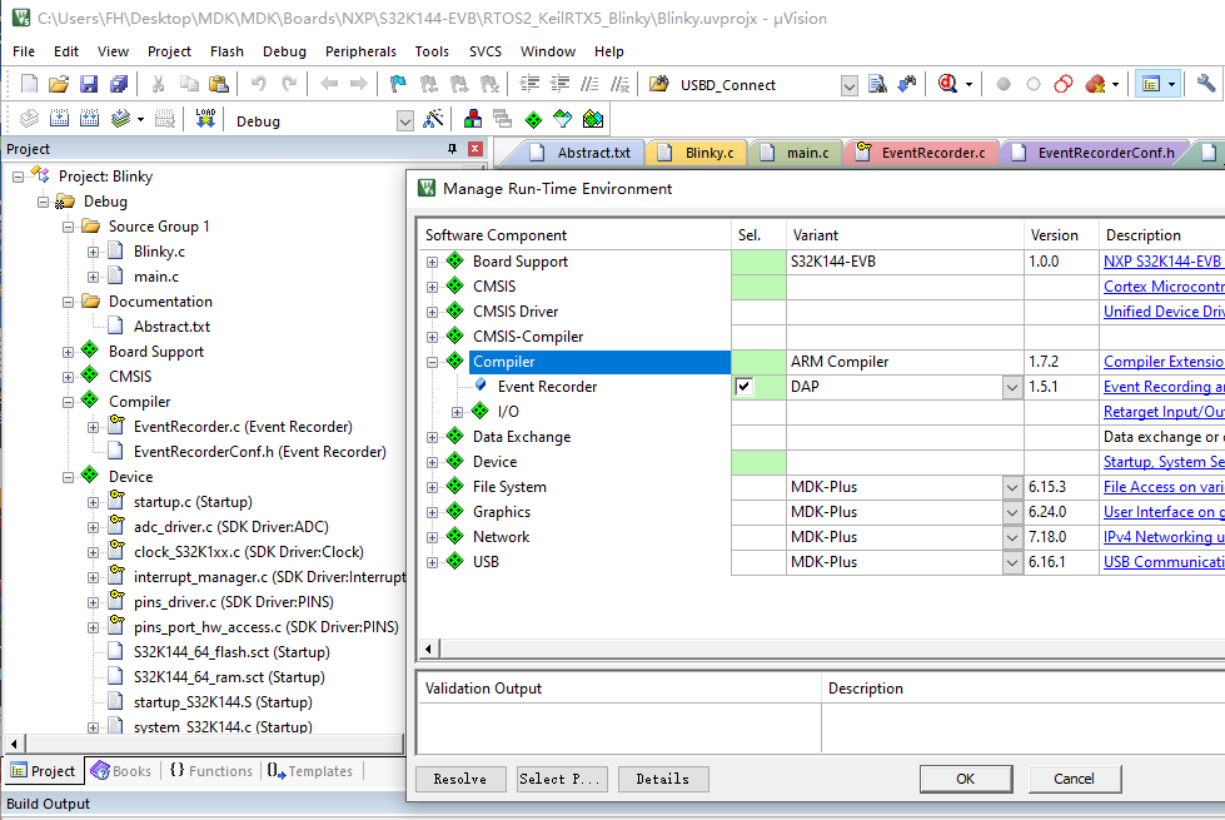Open the DAP variant dropdown for Event Recorder
This screenshot has width=1225, height=820.
click(x=1012, y=387)
